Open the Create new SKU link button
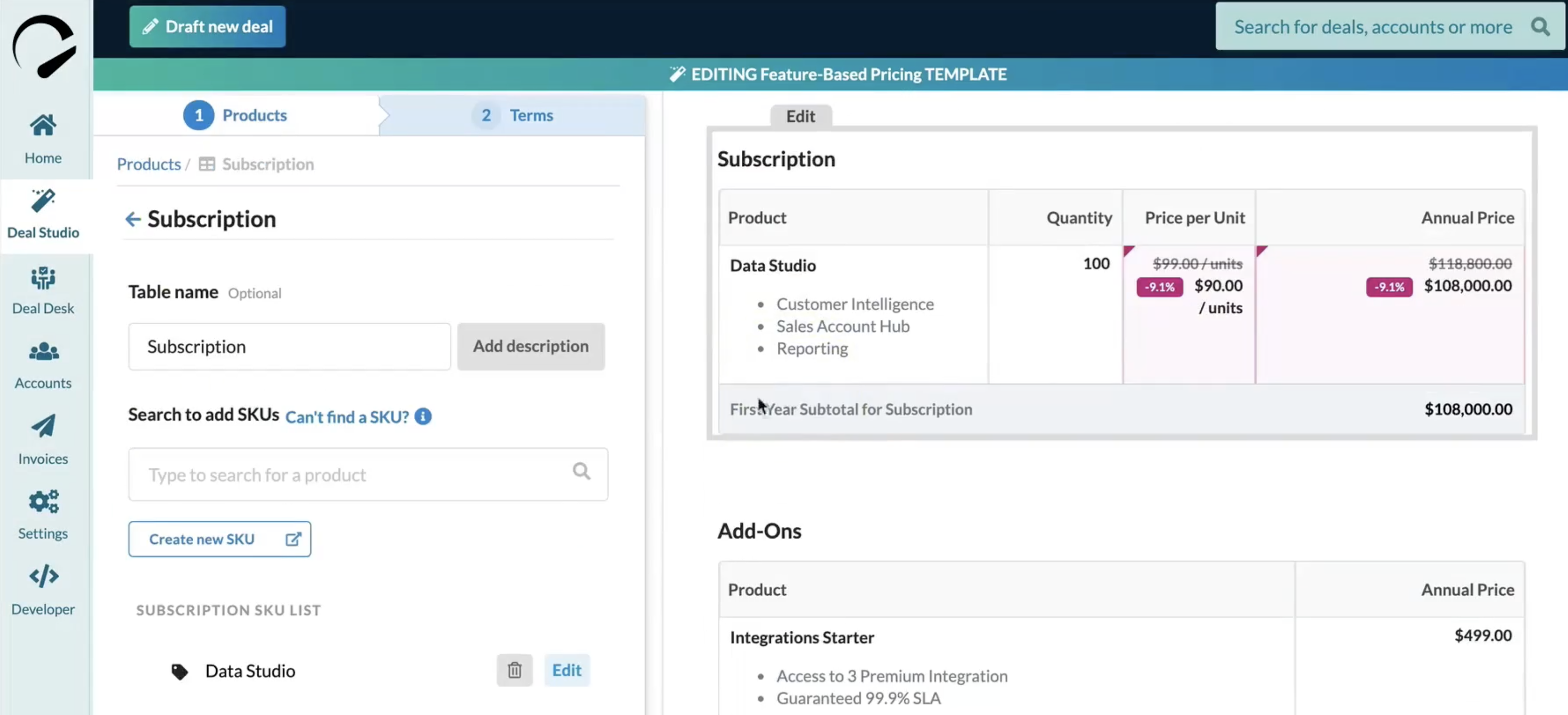Viewport: 1568px width, 715px height. coord(219,539)
